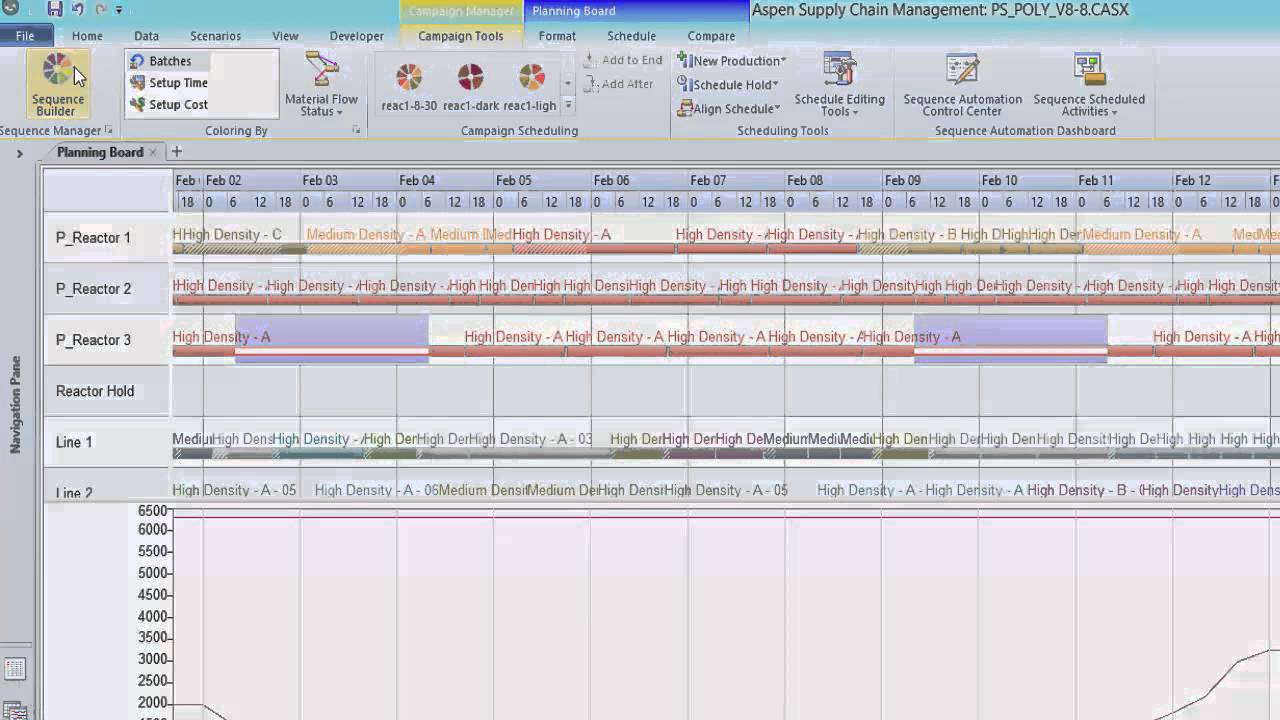Switch coloring to Setup Time
The width and height of the screenshot is (1280, 720).
(177, 83)
